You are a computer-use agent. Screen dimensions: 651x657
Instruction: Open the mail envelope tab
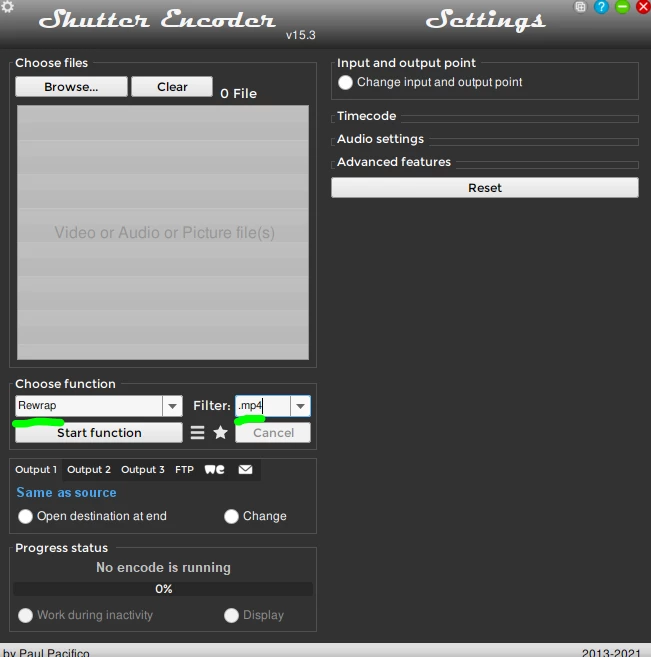(x=245, y=469)
